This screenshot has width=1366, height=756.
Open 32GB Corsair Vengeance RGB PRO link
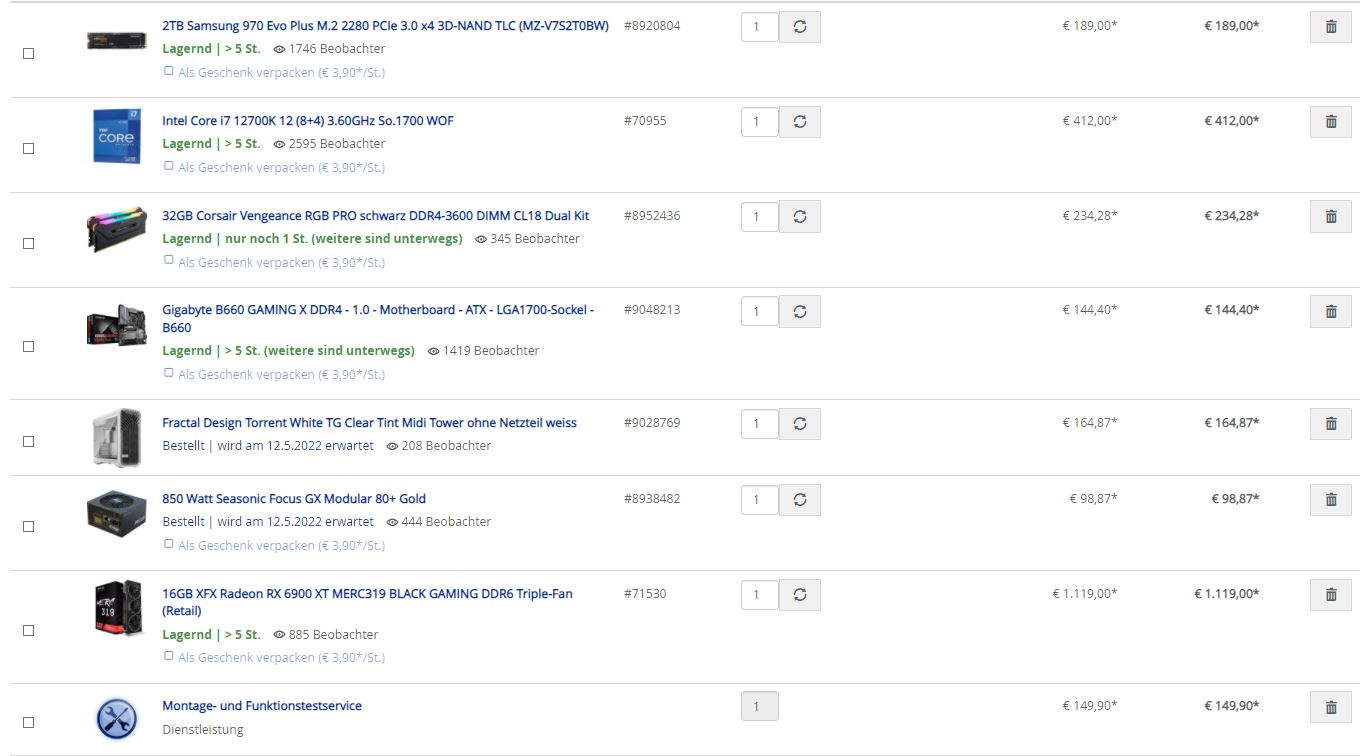pyautogui.click(x=376, y=216)
